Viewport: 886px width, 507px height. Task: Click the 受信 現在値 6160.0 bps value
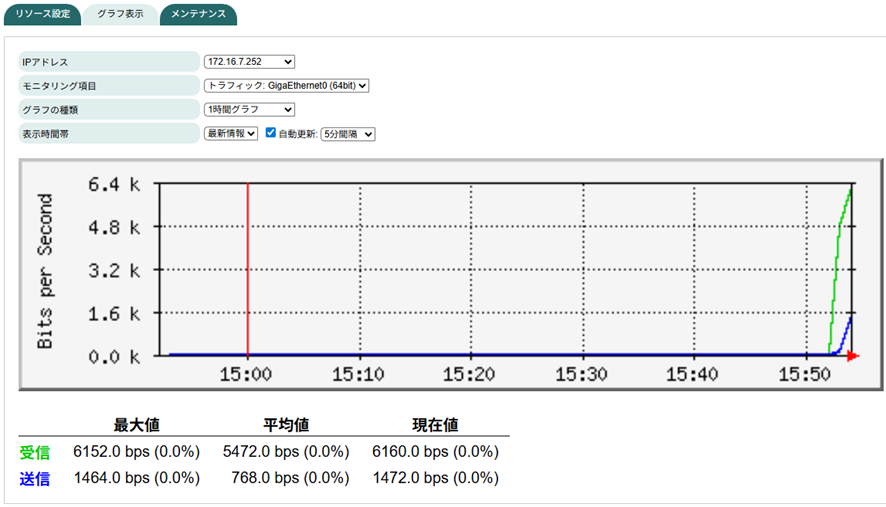435,452
